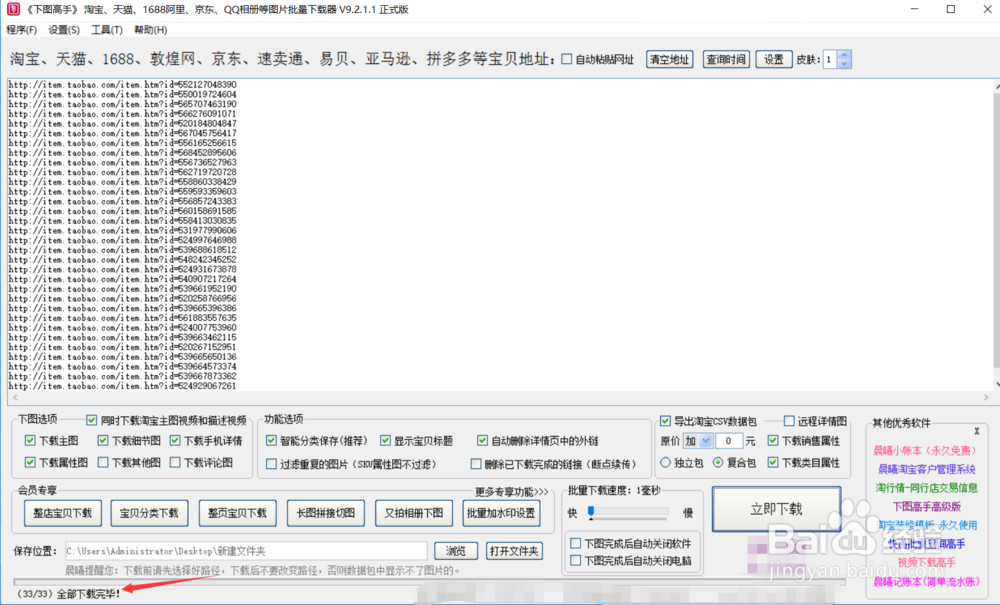The width and height of the screenshot is (1000, 605).
Task: Click the 整页宝贝下载 button
Action: tap(237, 513)
